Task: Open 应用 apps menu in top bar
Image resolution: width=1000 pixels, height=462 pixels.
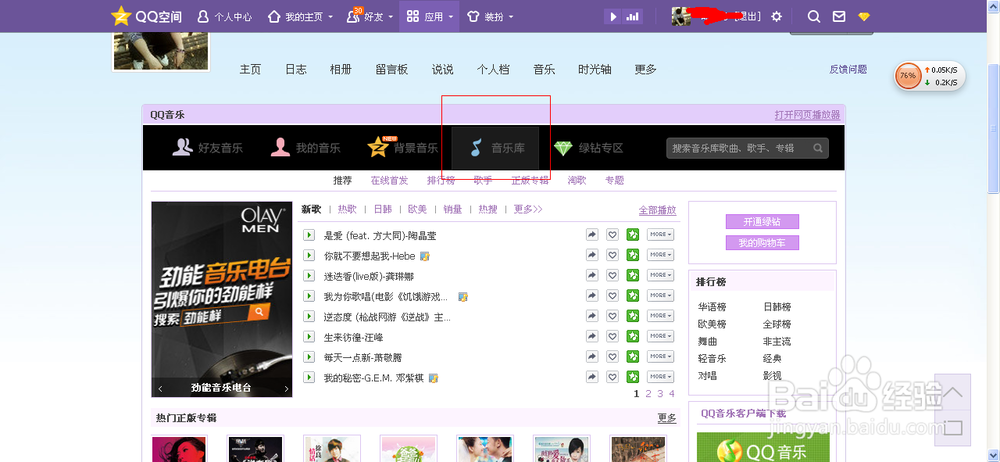Action: pos(430,17)
